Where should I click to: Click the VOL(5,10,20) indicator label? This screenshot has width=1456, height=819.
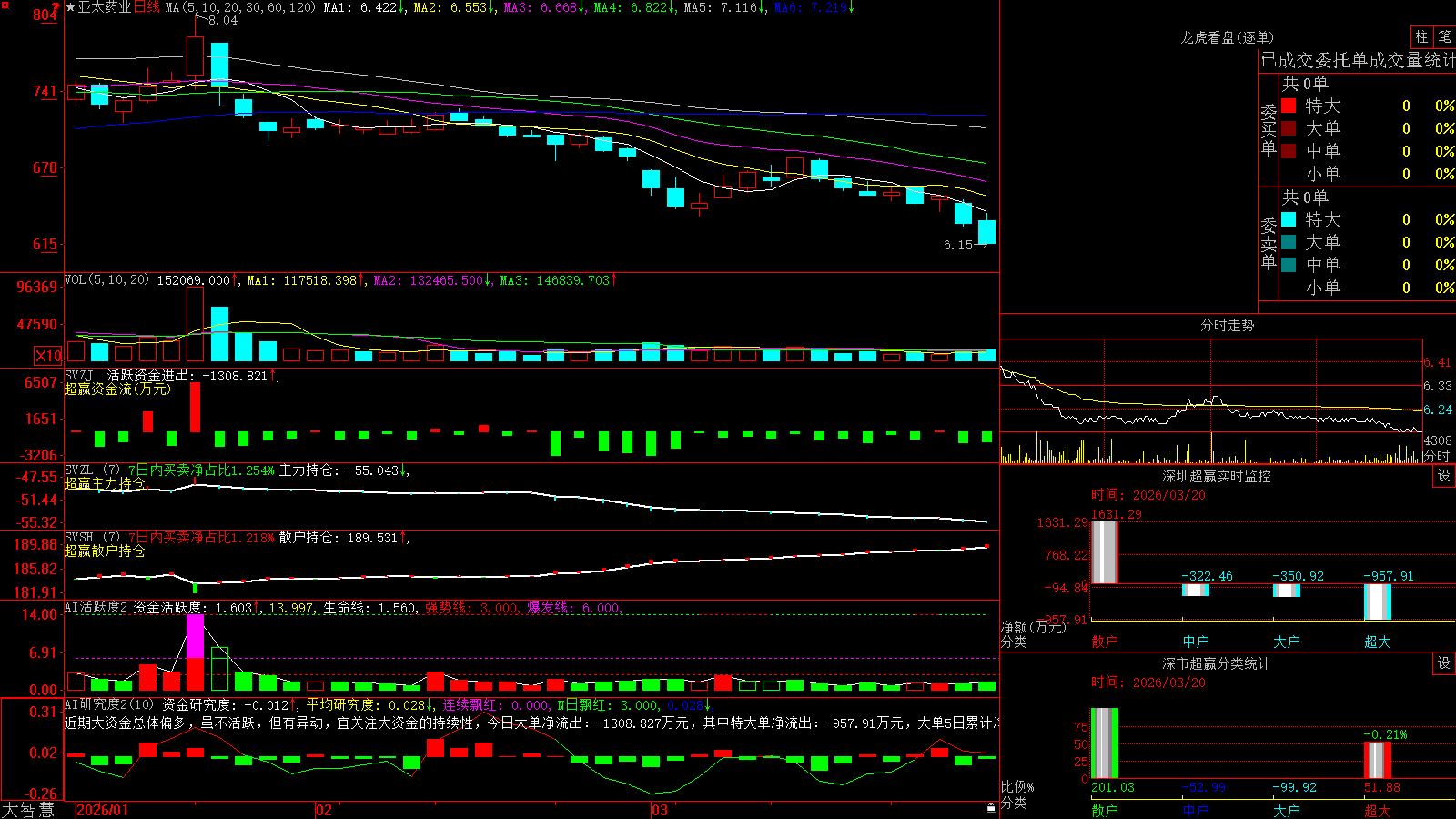coord(106,280)
